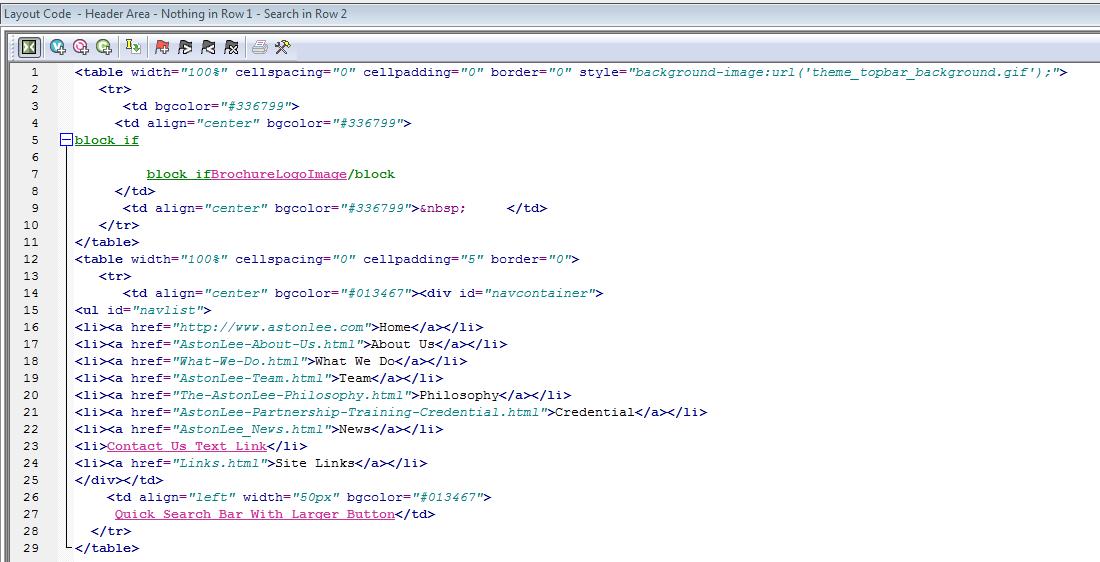Open editor settings tools icon
The width and height of the screenshot is (1100, 562).
click(283, 47)
